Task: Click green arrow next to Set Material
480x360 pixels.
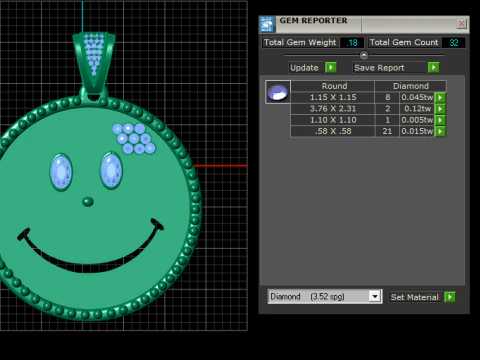Action: pyautogui.click(x=450, y=297)
